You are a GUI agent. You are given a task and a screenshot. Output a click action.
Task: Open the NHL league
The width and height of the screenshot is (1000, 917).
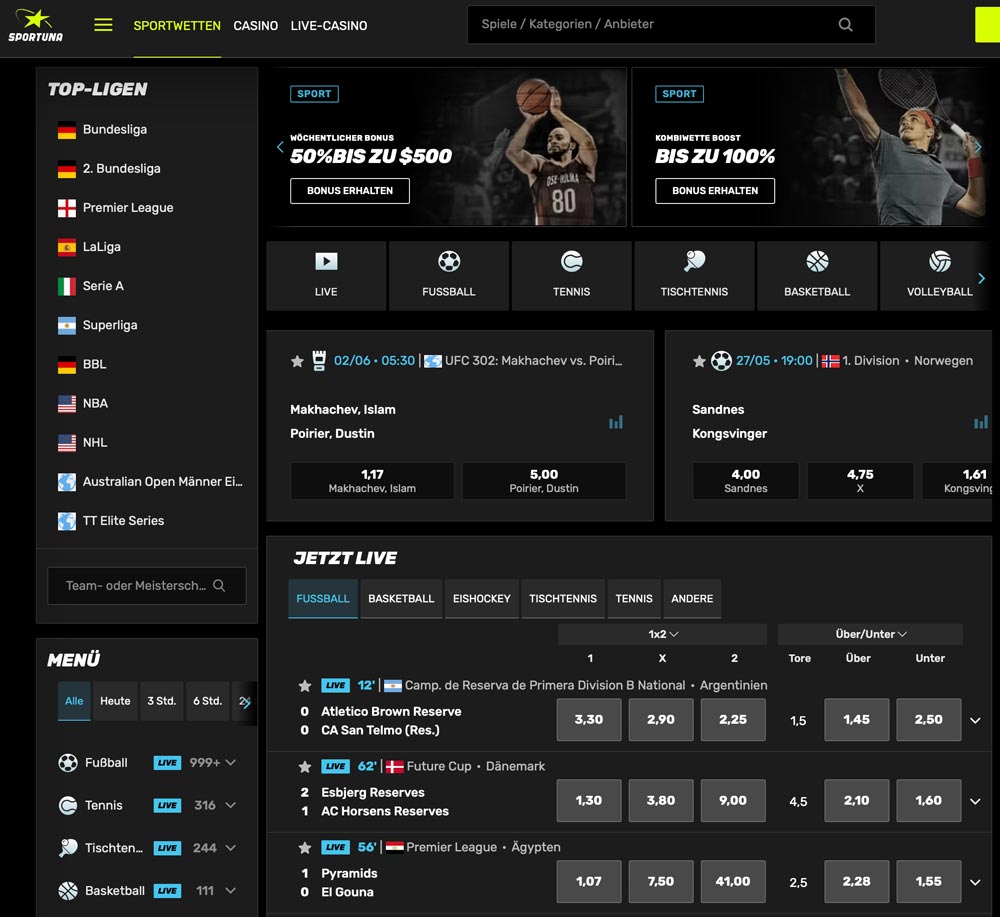point(94,442)
